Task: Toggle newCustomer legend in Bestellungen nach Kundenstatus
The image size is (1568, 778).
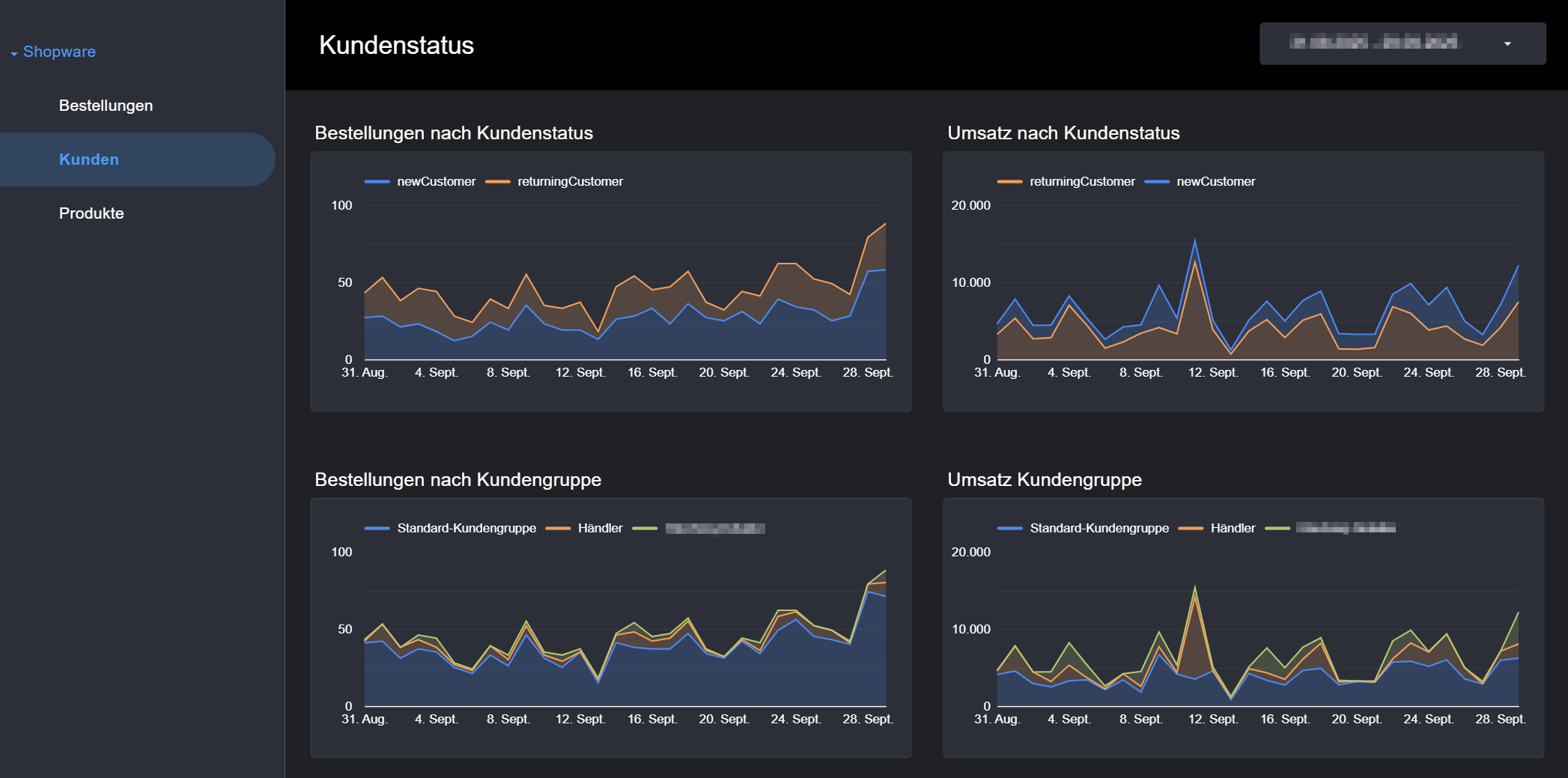Action: tap(435, 181)
